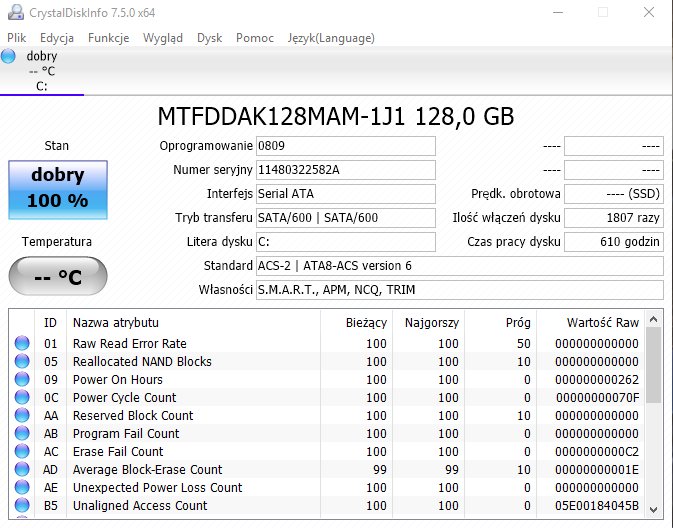
Task: Click the Najgorszy column header
Action: coord(428,322)
